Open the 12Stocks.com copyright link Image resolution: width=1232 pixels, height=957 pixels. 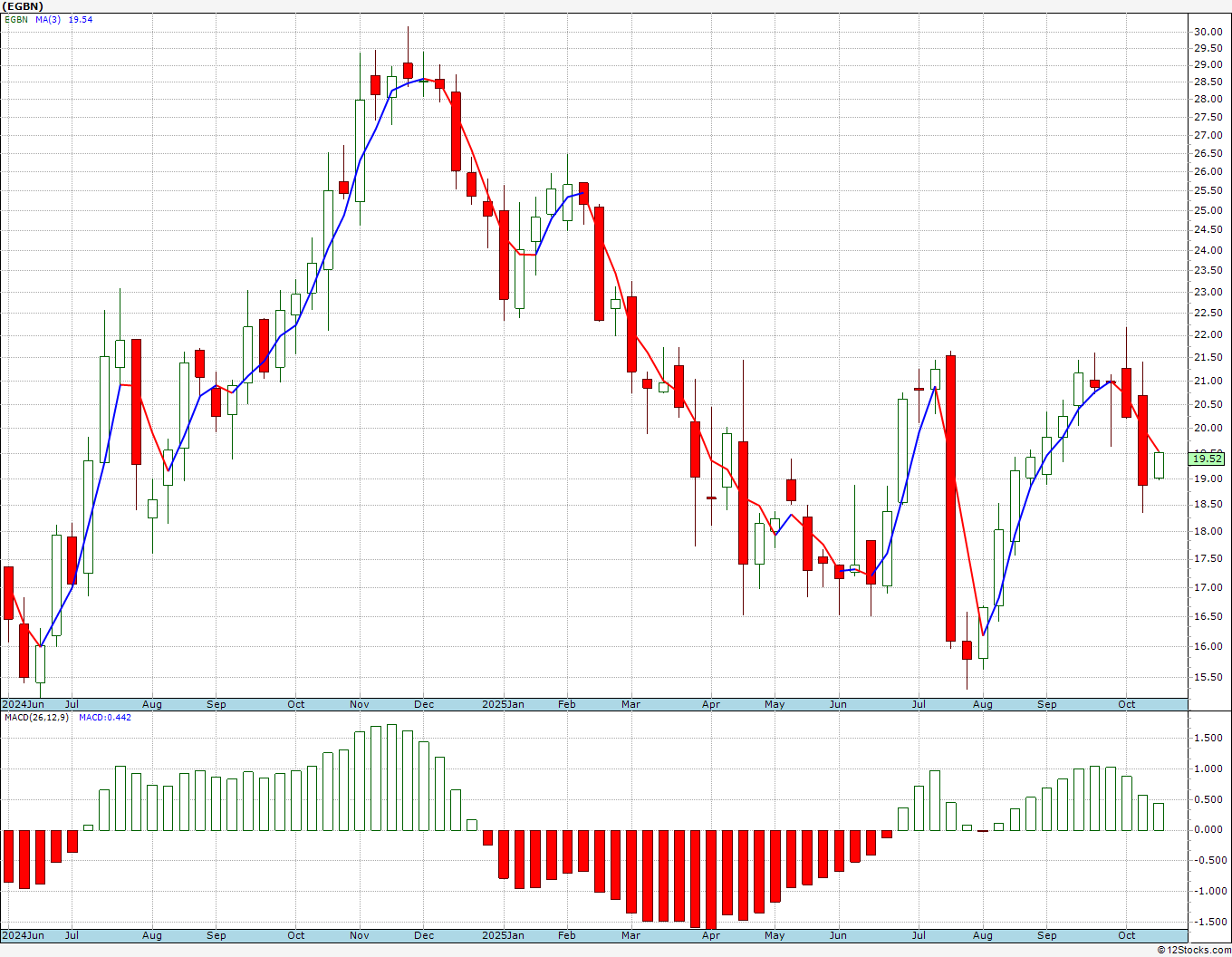point(1194,950)
